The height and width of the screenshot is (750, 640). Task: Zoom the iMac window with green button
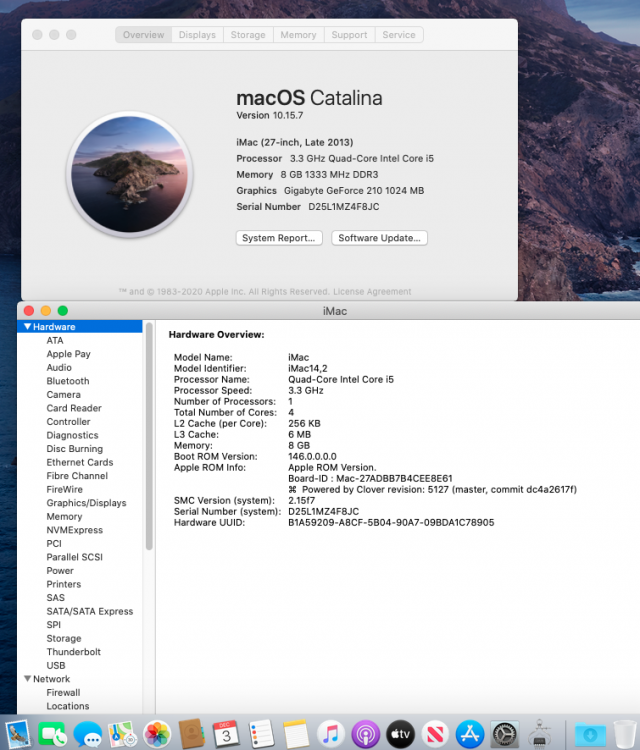coord(63,311)
